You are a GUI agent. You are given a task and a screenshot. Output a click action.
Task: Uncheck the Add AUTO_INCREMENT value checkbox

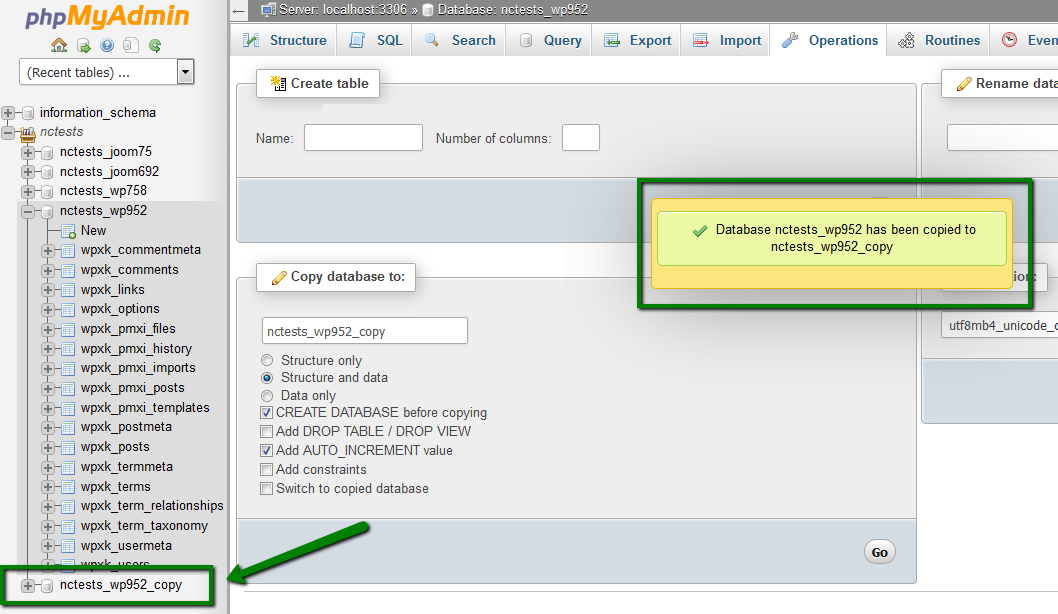pos(267,451)
